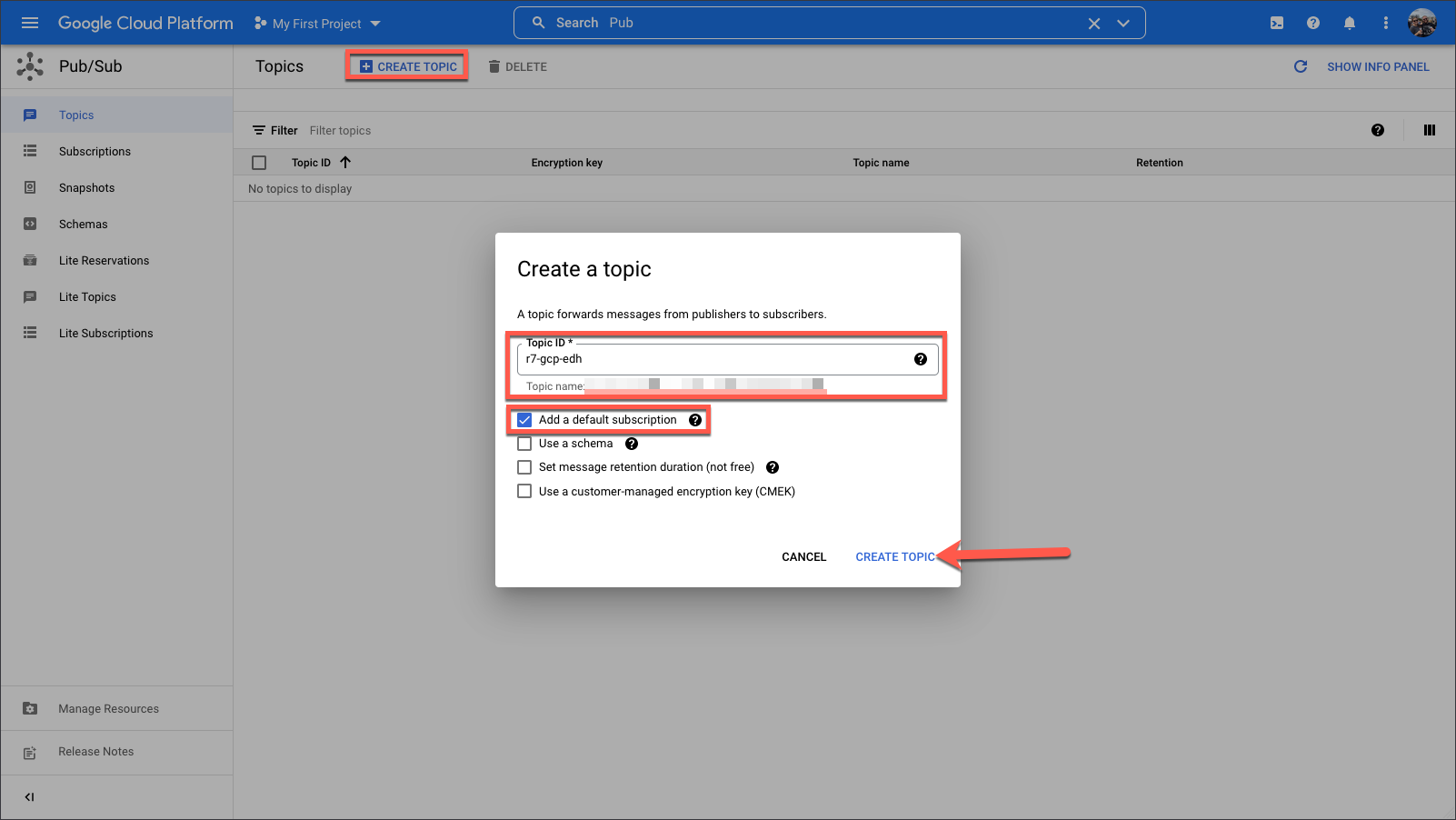Click the Retention column header
This screenshot has width=1456, height=820.
click(1160, 163)
